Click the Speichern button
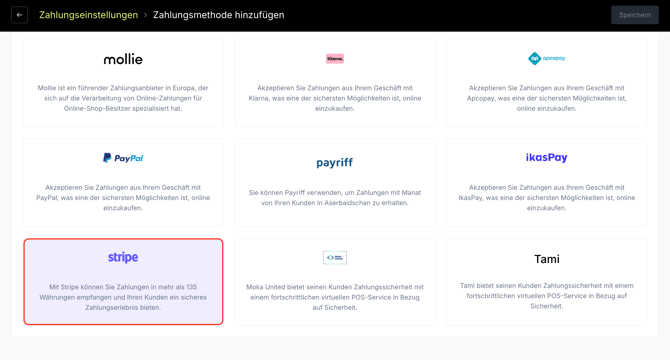670x360 pixels. (635, 15)
